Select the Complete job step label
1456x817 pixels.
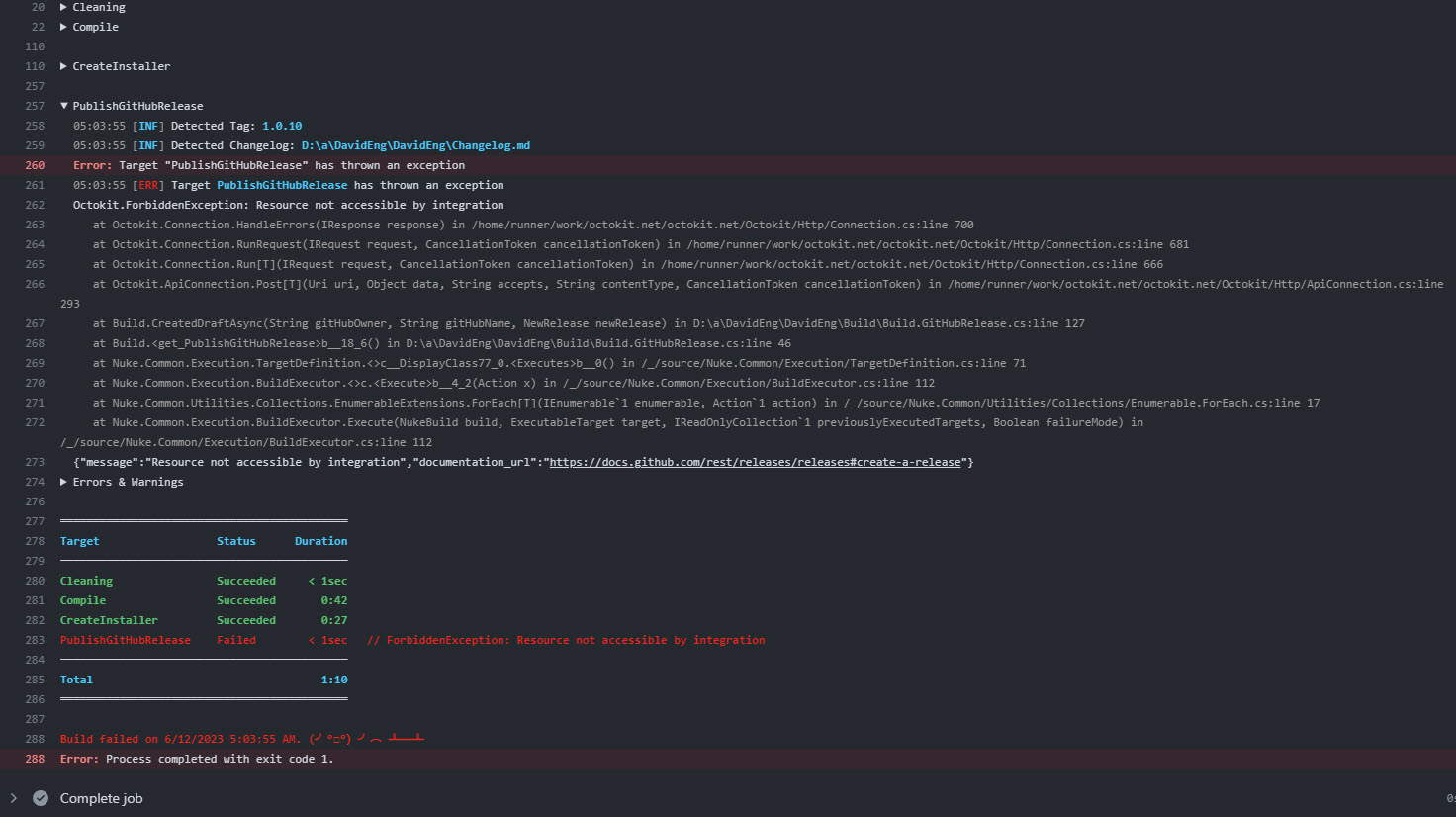[x=102, y=798]
